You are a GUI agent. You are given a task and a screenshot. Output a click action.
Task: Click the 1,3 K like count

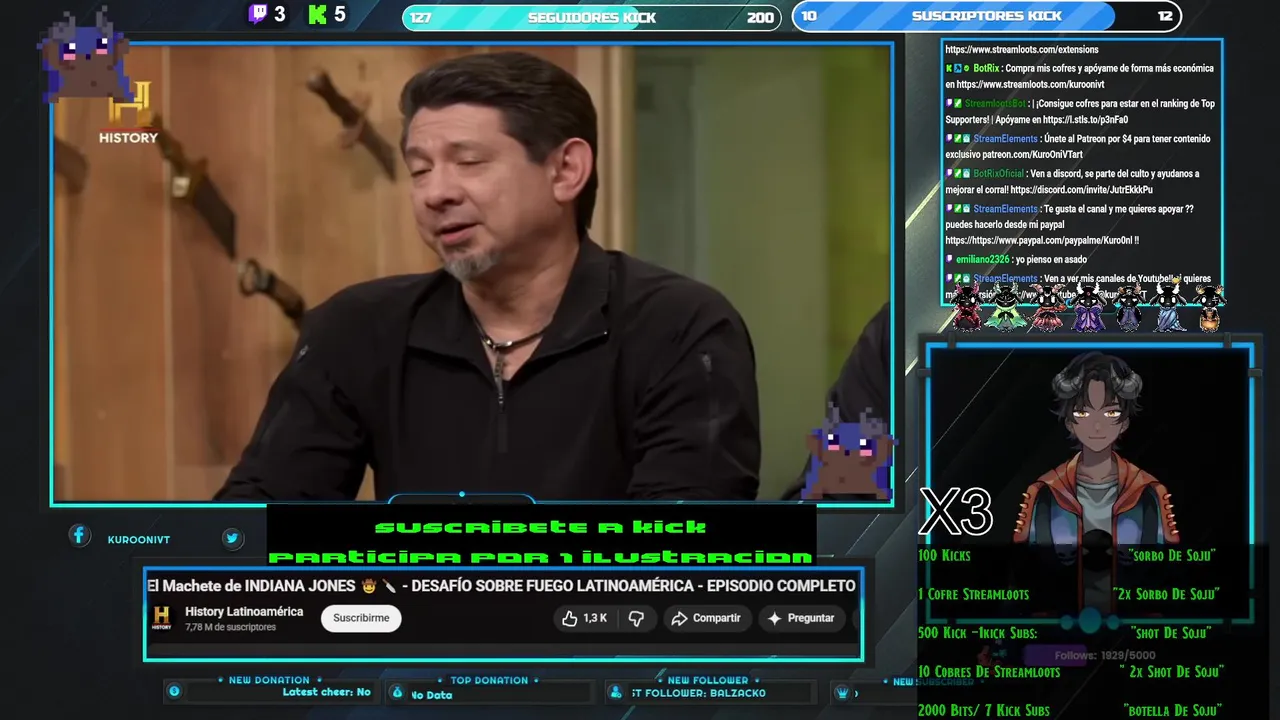click(595, 619)
